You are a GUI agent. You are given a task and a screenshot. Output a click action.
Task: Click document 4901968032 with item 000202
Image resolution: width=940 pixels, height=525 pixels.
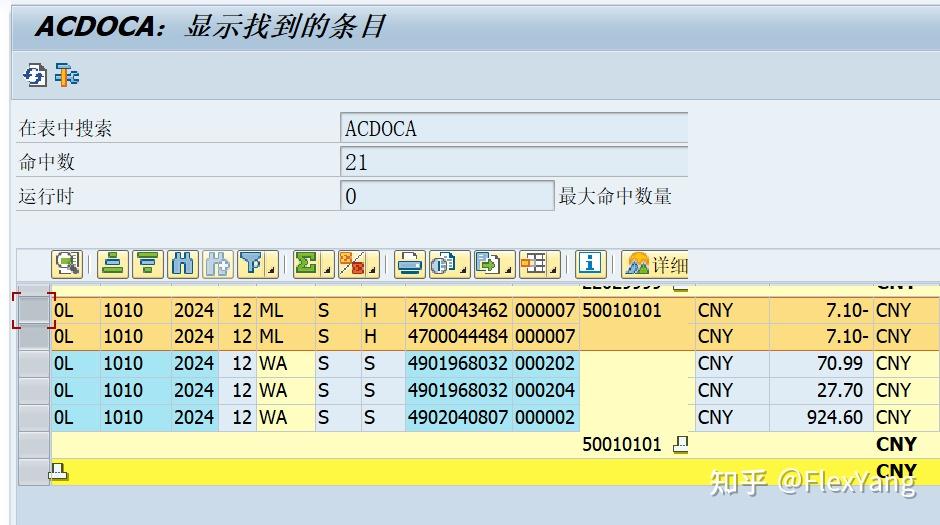click(x=457, y=364)
